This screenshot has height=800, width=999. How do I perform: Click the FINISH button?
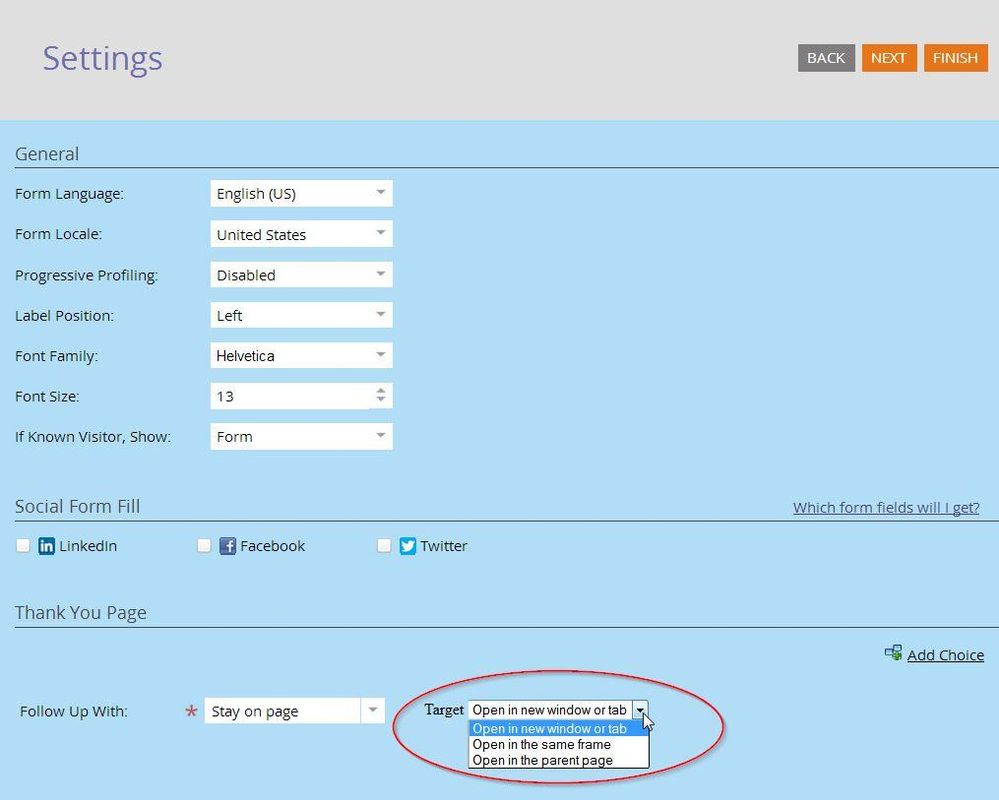point(956,58)
